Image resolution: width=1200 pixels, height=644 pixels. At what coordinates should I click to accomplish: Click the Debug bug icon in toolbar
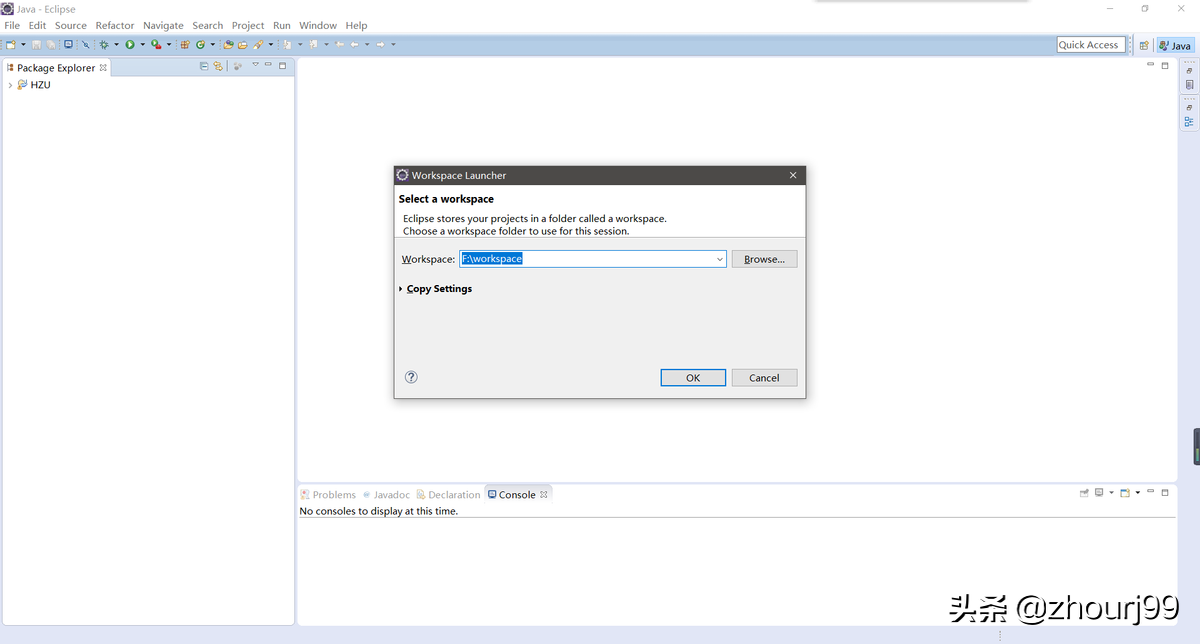104,45
